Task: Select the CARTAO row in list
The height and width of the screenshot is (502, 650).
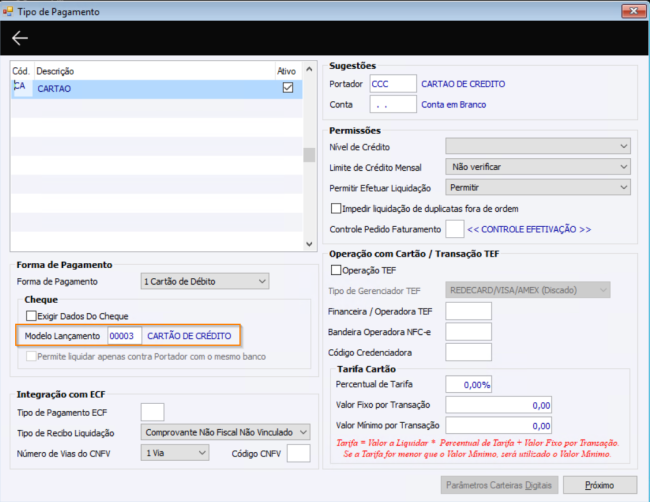Action: coord(157,88)
